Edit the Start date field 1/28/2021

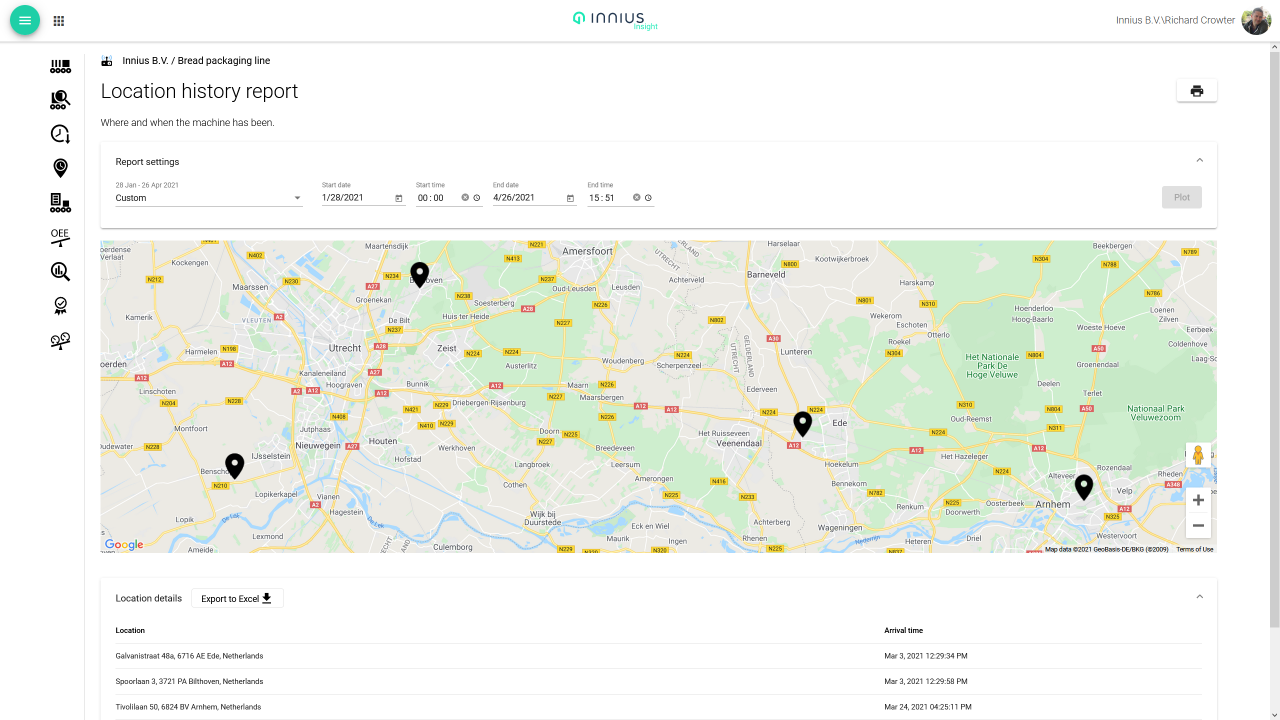[x=356, y=198]
